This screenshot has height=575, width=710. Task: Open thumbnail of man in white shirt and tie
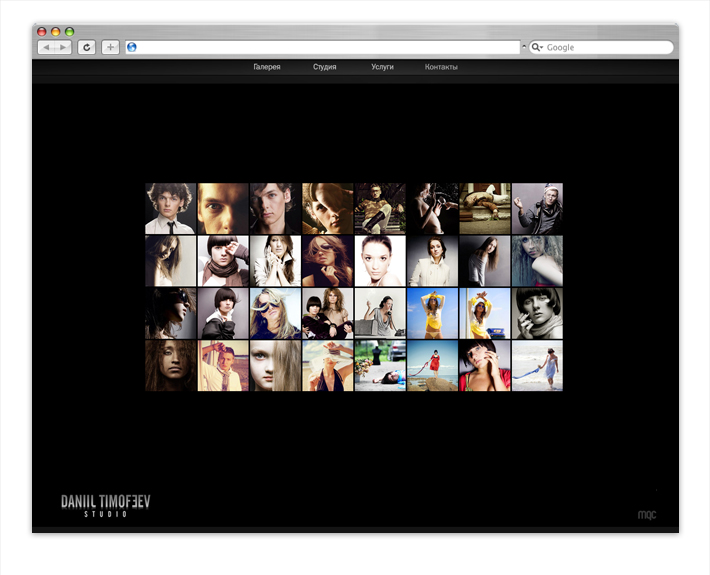[x=171, y=208]
